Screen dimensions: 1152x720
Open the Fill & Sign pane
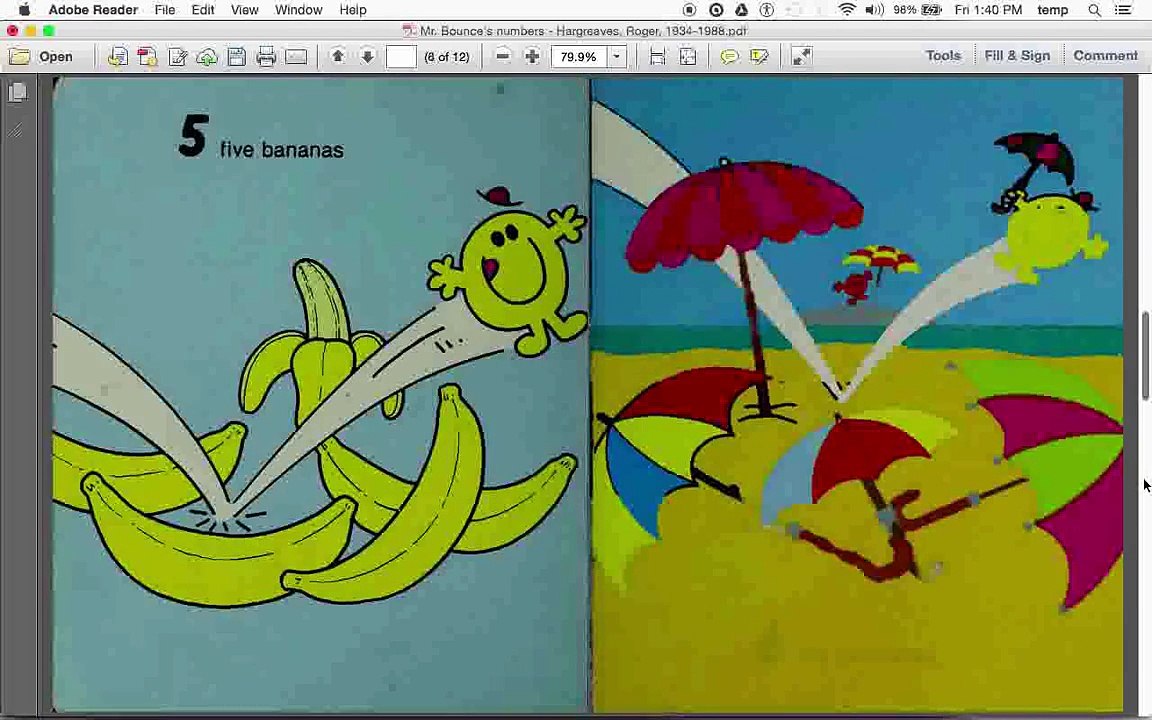(x=1017, y=56)
